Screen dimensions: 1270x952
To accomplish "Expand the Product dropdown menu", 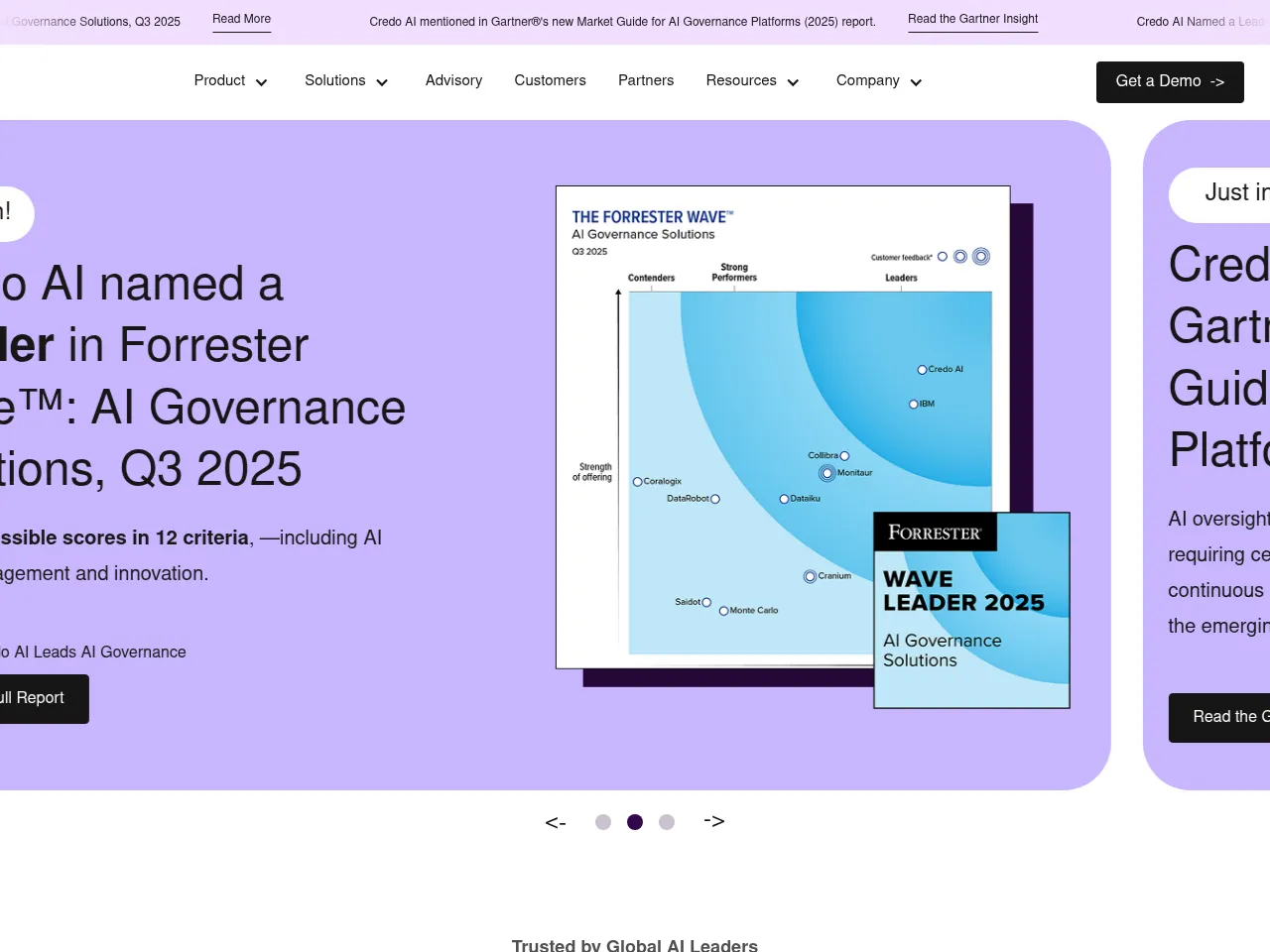I will click(231, 81).
